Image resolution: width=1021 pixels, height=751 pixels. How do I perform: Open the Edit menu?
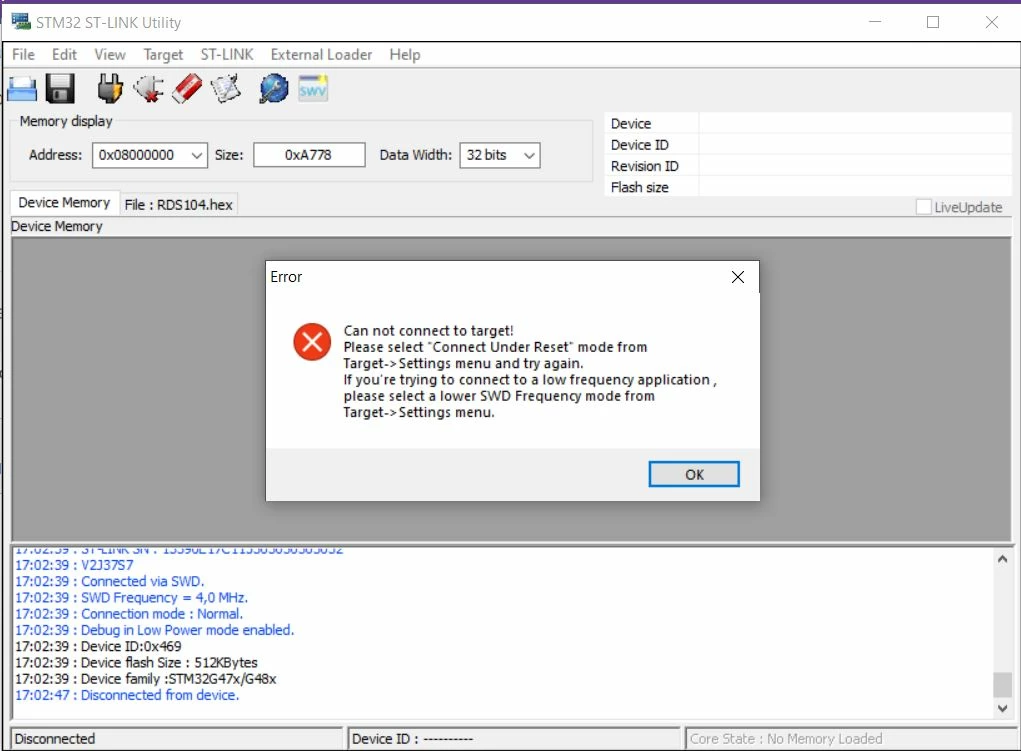click(x=64, y=55)
